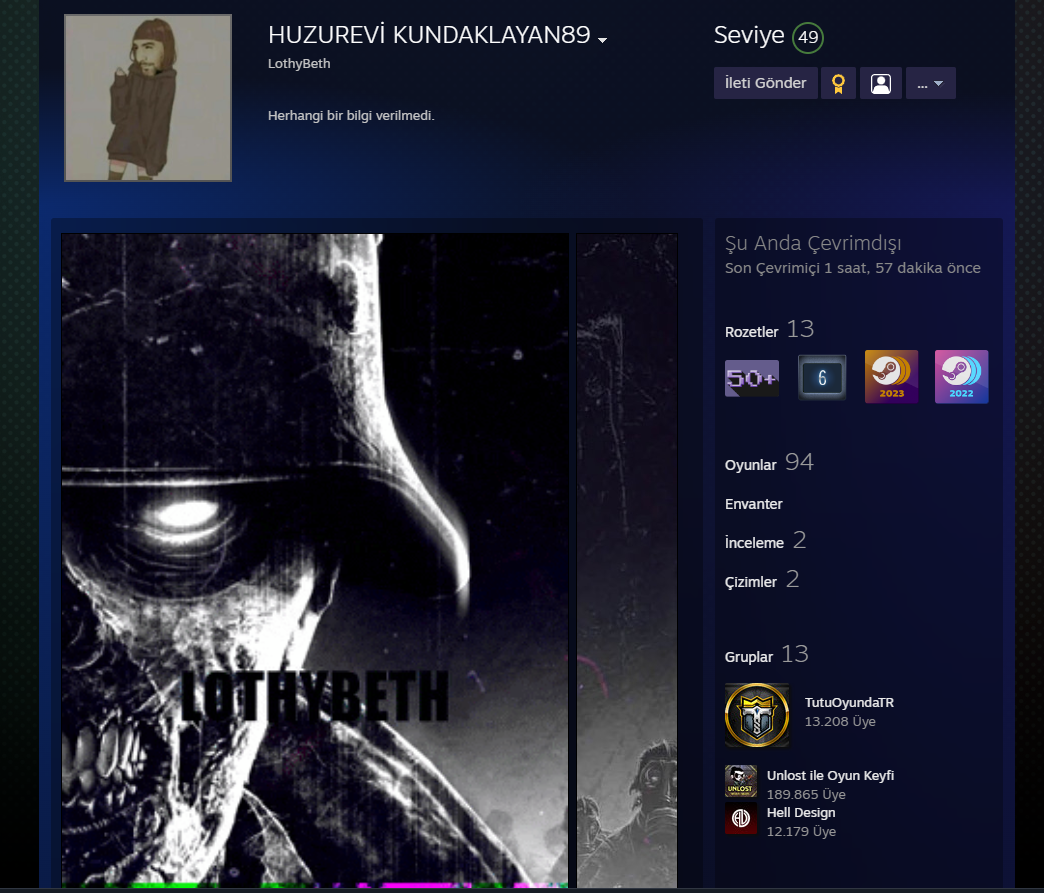
Task: Click the games count number 94
Action: pos(799,462)
